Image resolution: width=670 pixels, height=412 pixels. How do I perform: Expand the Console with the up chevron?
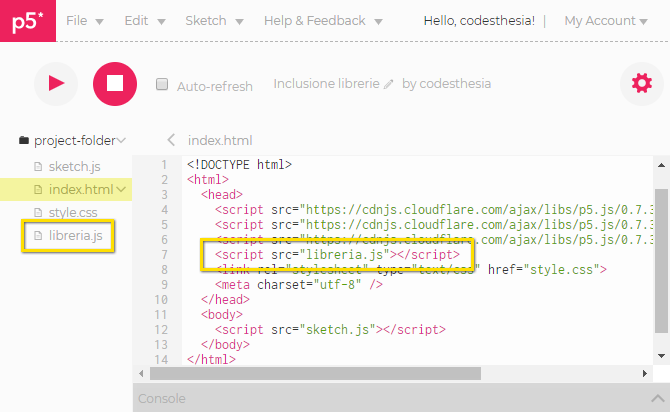tap(658, 399)
